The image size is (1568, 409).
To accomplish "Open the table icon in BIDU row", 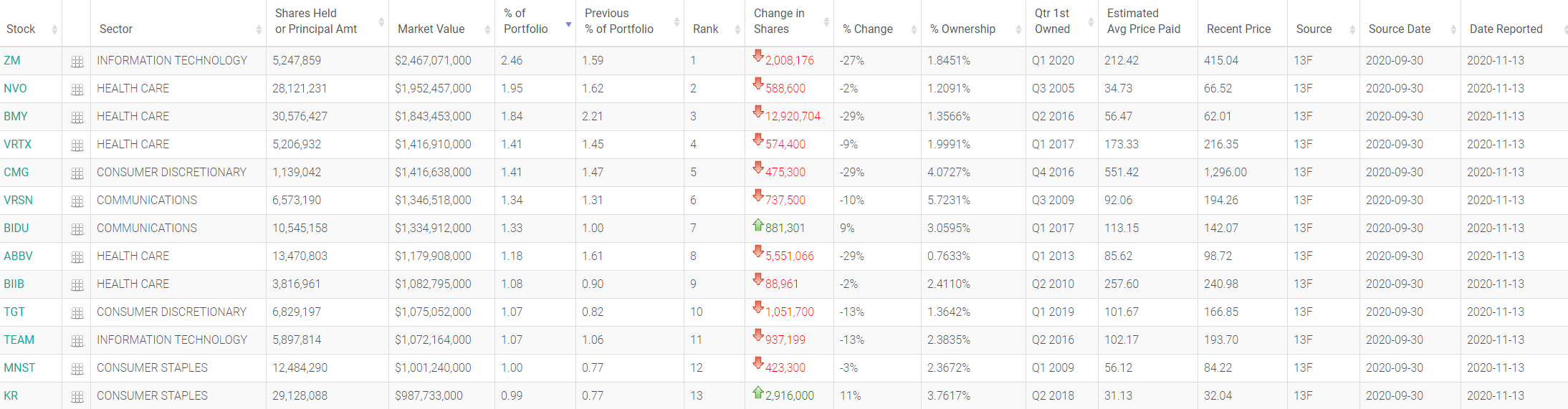I will (x=77, y=229).
